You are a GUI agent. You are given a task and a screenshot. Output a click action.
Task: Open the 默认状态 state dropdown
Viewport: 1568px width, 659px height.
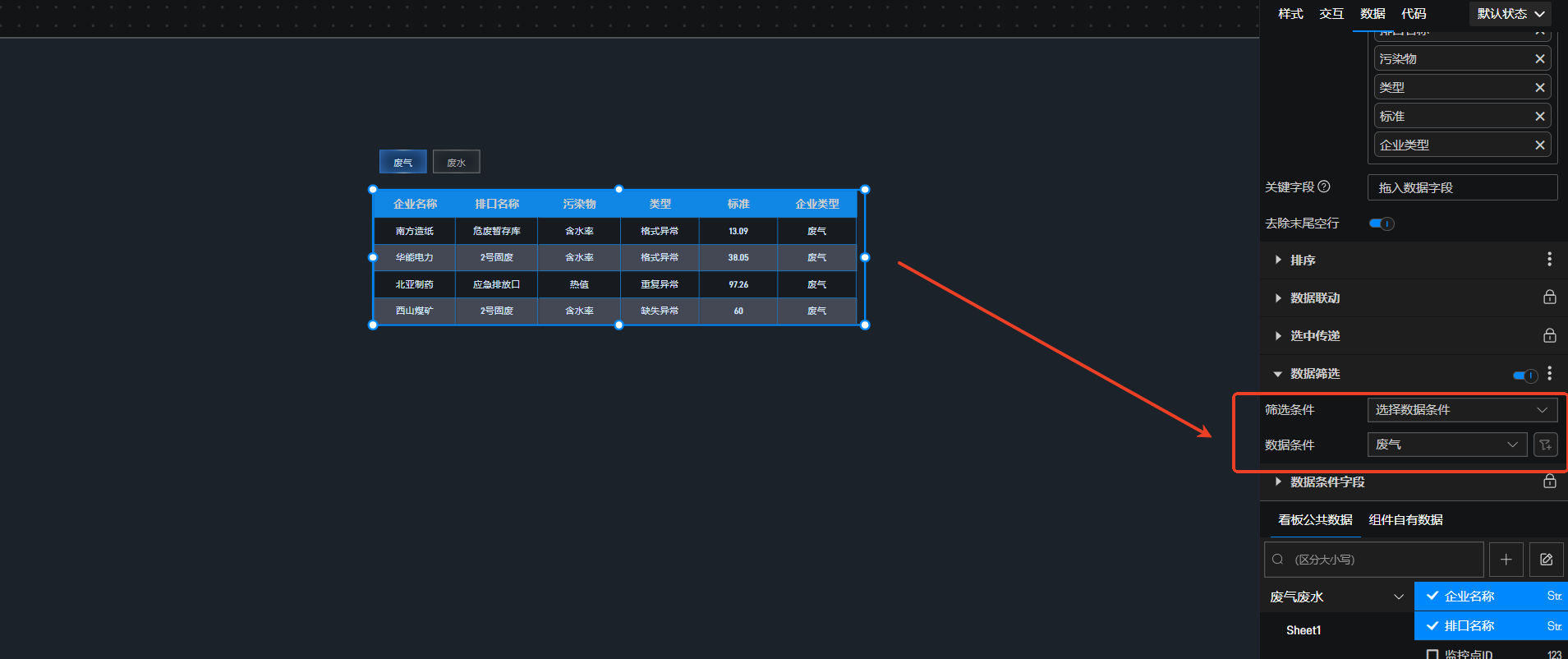pos(1510,14)
